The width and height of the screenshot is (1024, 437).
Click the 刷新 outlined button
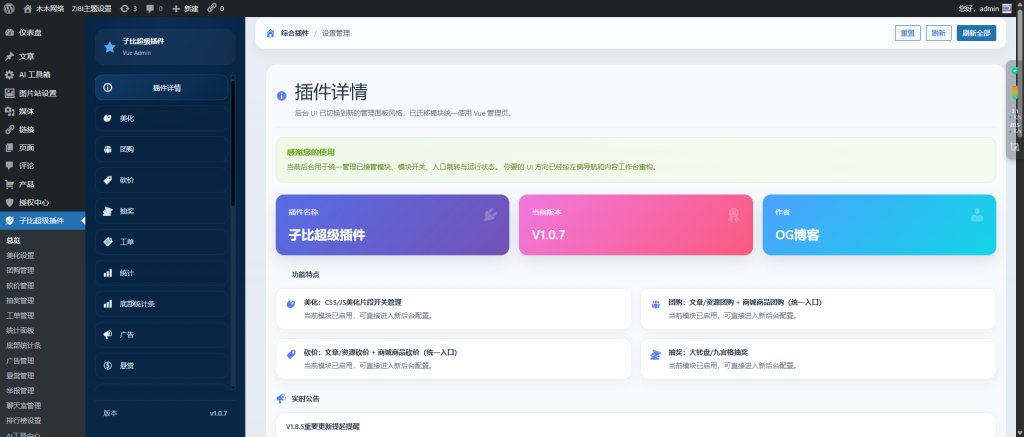938,33
